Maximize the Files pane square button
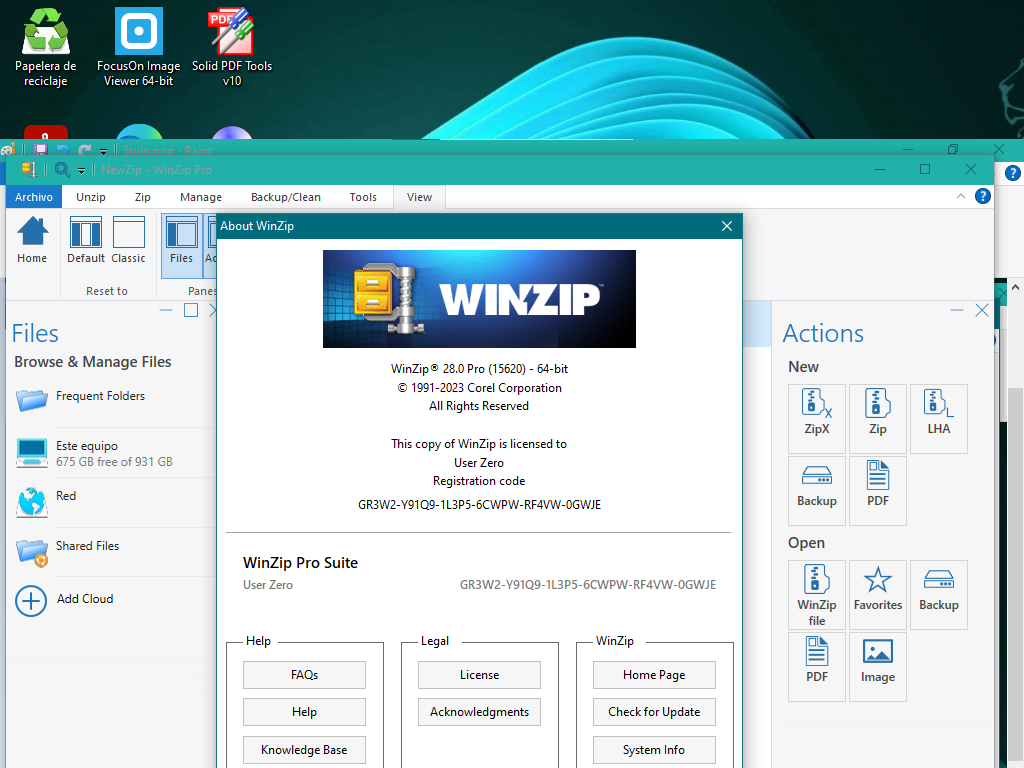Viewport: 1024px width, 768px height. (x=191, y=310)
